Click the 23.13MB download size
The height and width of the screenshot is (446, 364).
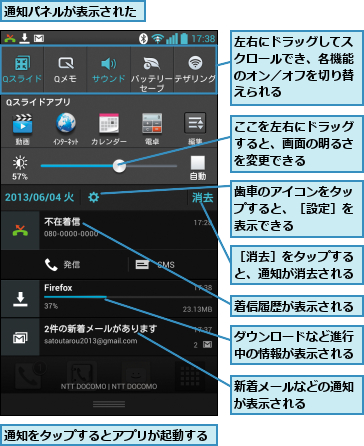point(197,310)
